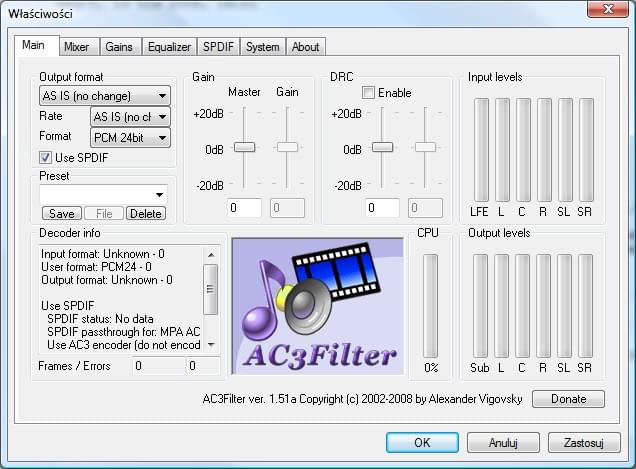This screenshot has width=636, height=469.
Task: Click the Donate button
Action: point(568,399)
